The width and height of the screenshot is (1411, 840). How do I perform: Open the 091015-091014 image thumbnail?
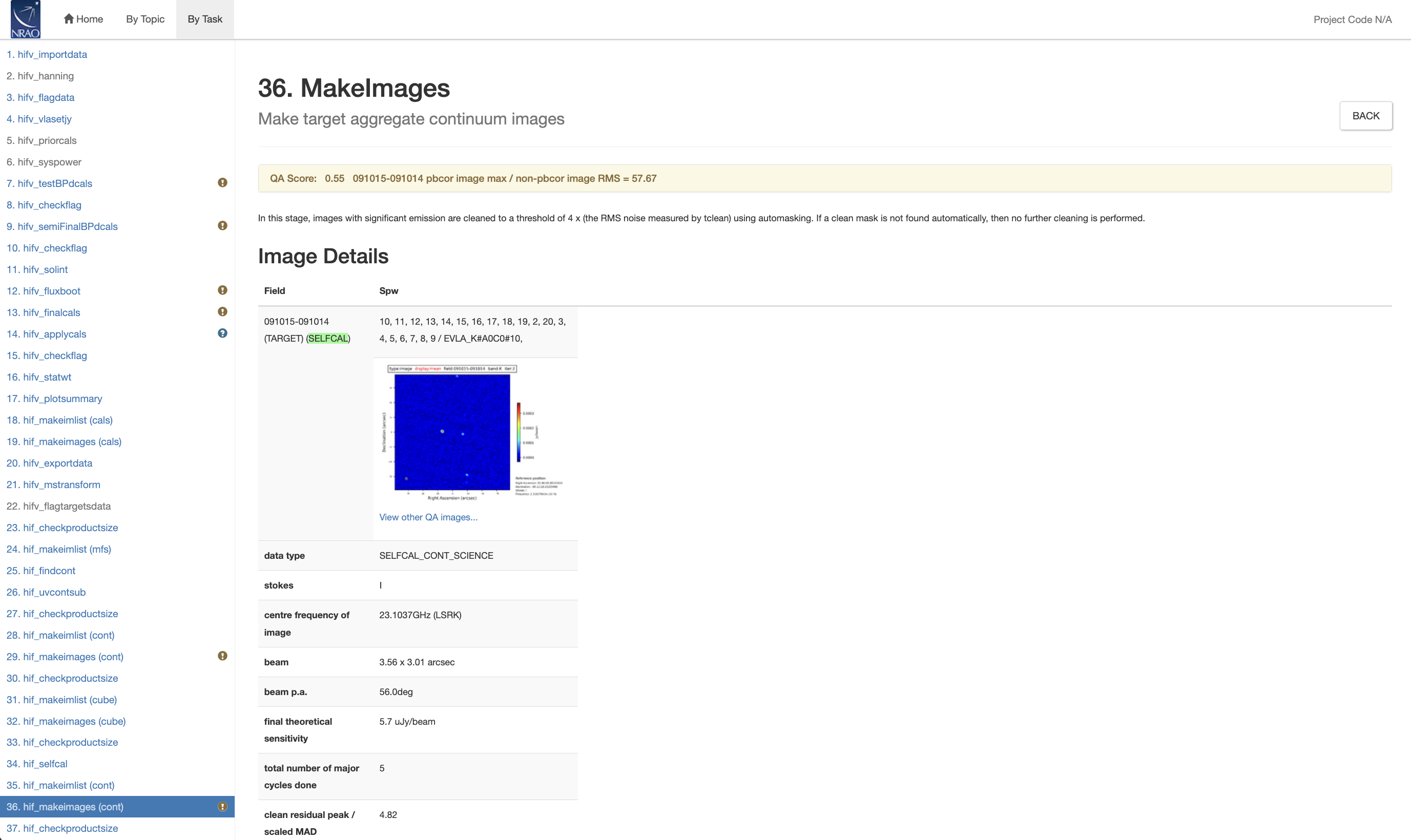coord(472,432)
